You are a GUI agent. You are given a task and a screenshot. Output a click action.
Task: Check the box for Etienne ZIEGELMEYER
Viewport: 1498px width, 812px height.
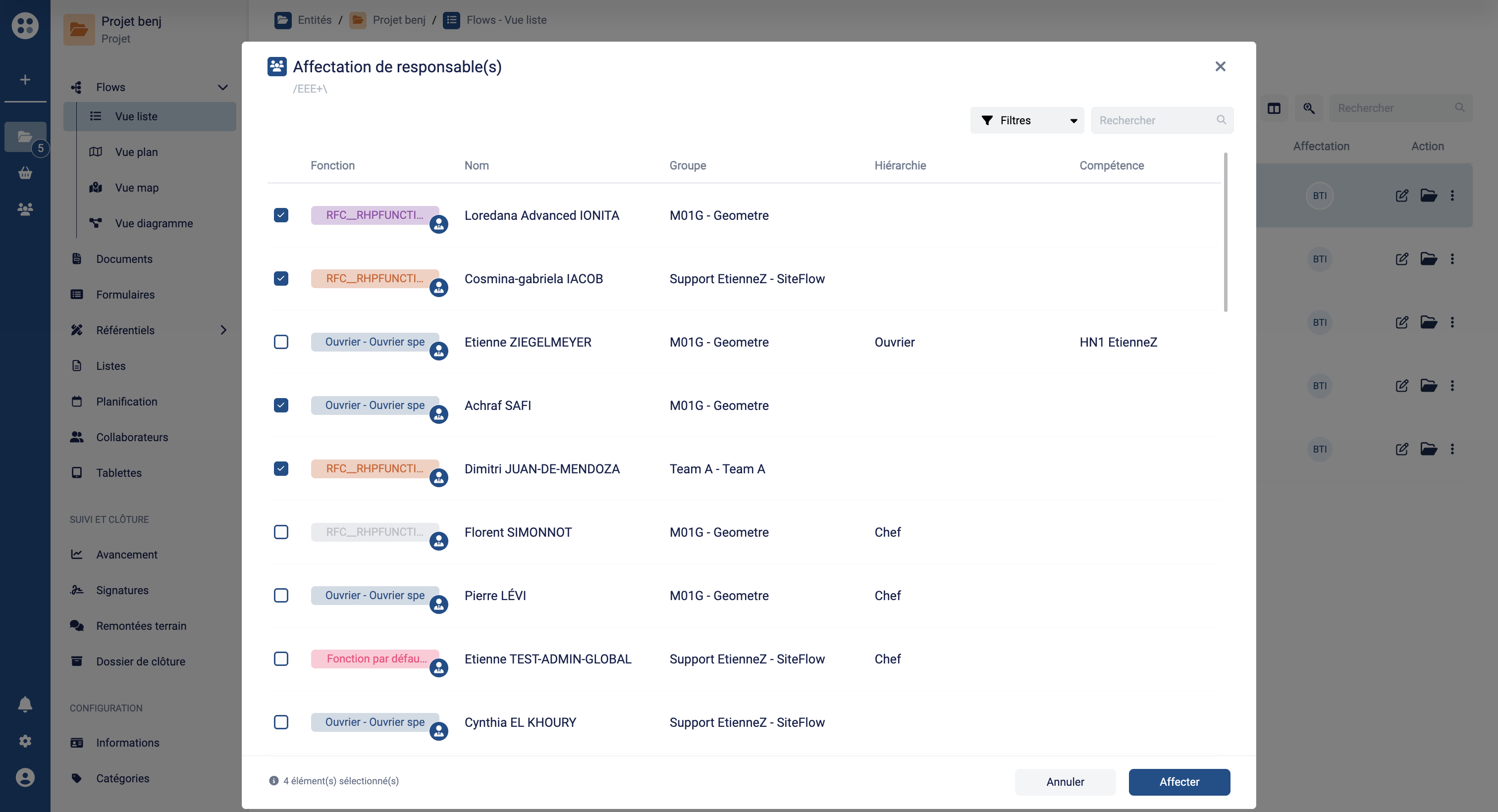click(281, 342)
